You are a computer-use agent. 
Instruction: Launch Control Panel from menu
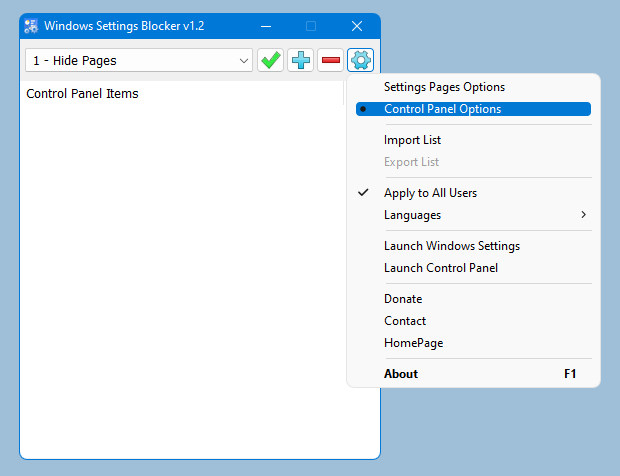(440, 268)
